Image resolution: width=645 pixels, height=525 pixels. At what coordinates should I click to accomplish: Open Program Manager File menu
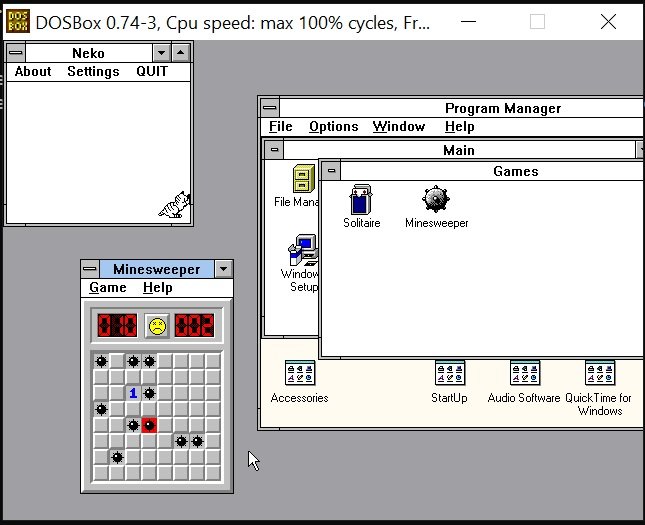click(x=281, y=126)
